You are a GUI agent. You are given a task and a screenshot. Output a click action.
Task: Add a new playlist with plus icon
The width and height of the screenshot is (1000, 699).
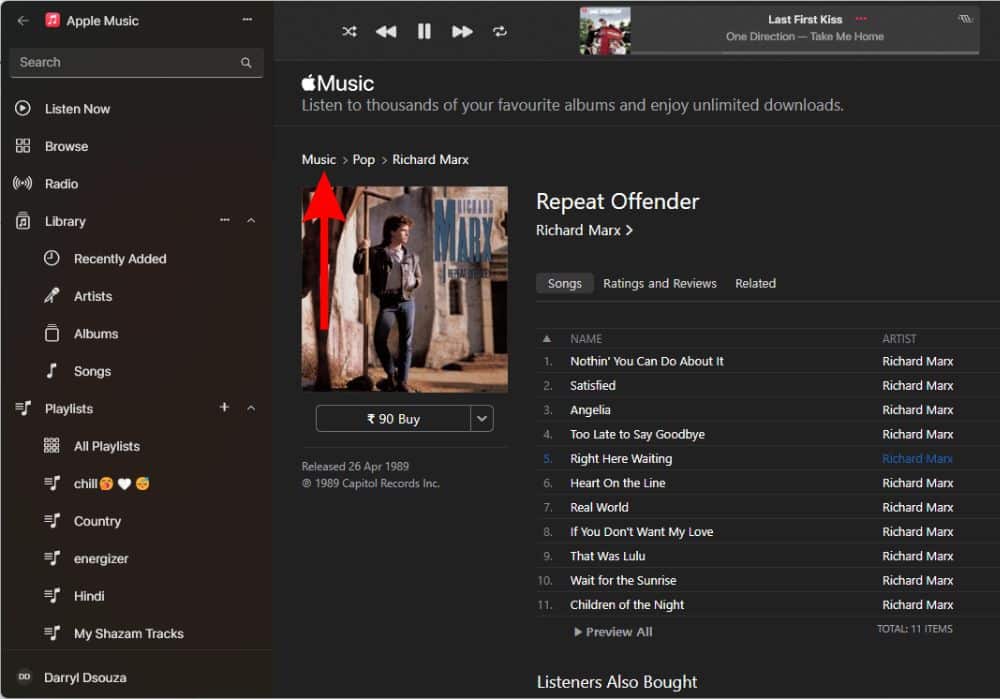click(224, 408)
